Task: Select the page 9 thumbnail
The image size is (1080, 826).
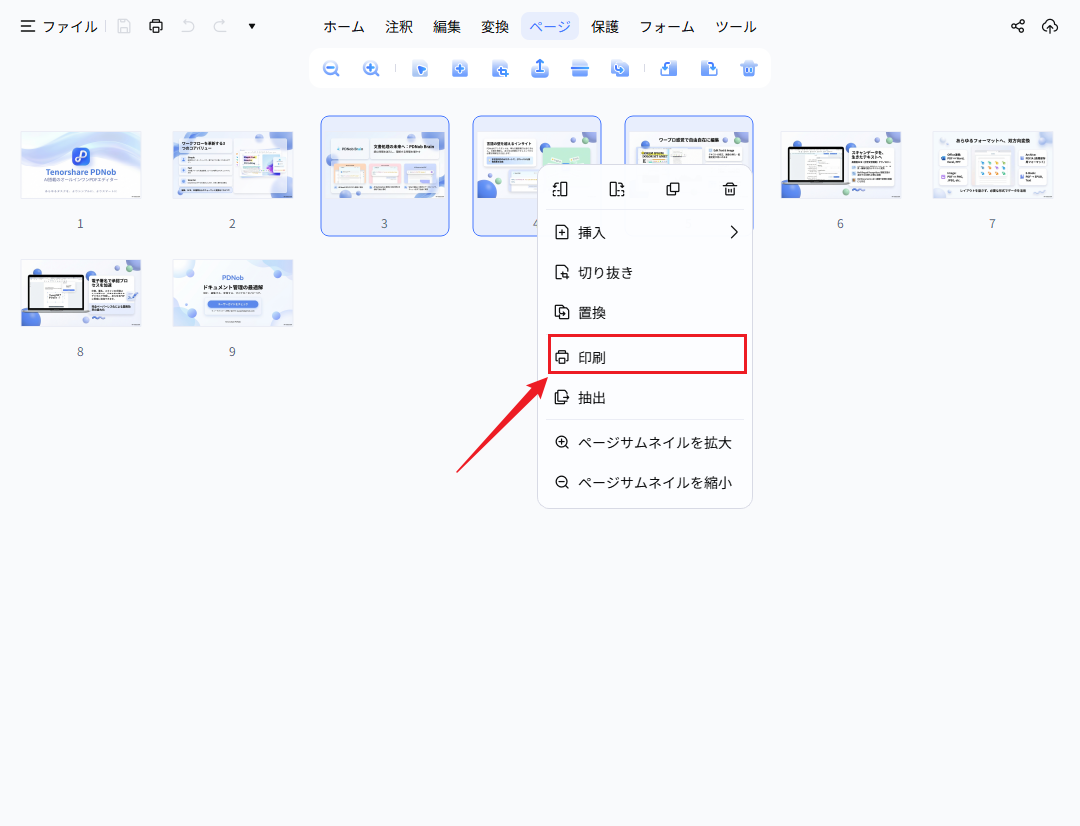Action: 233,293
